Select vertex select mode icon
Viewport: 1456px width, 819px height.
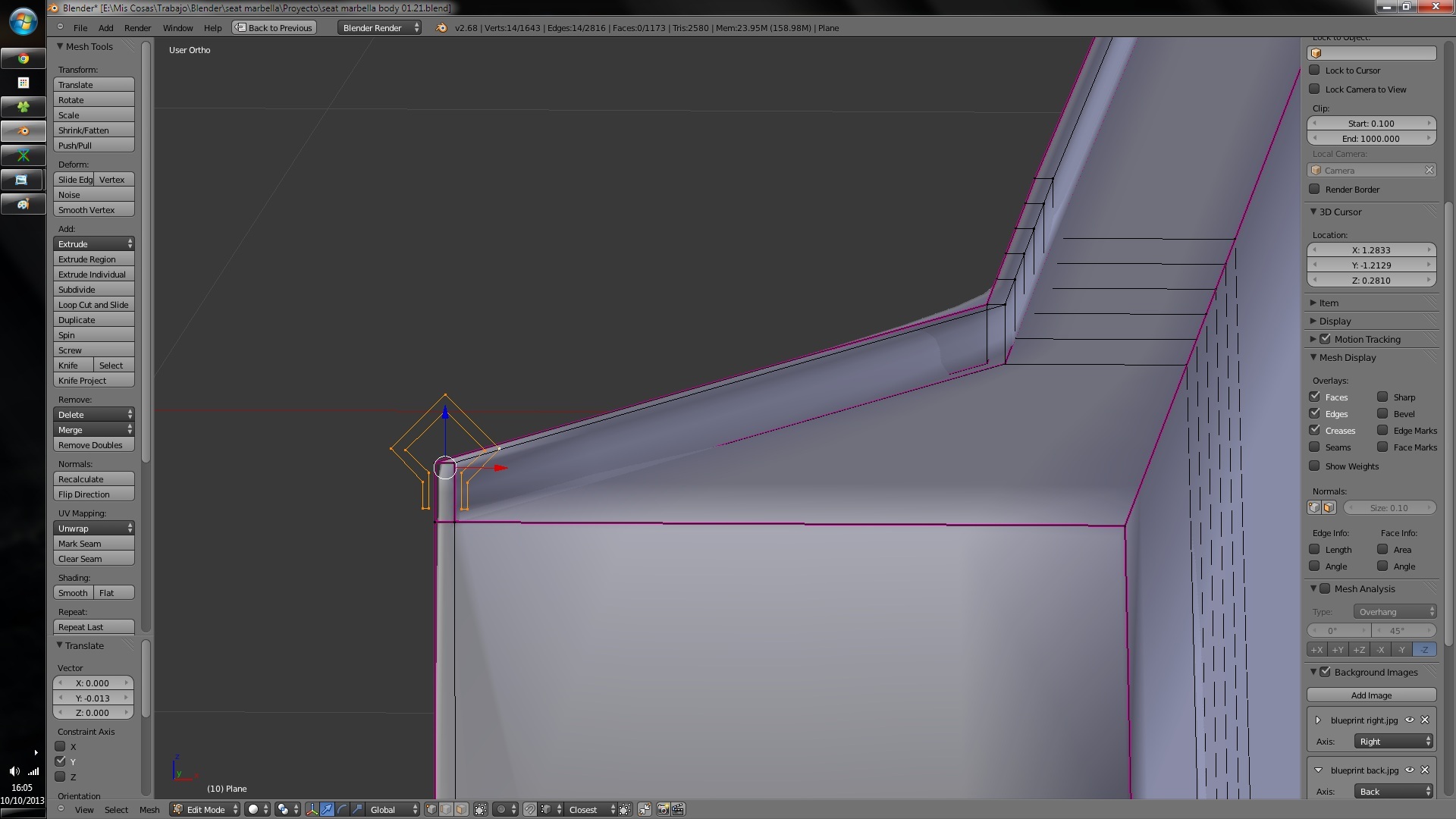click(431, 809)
